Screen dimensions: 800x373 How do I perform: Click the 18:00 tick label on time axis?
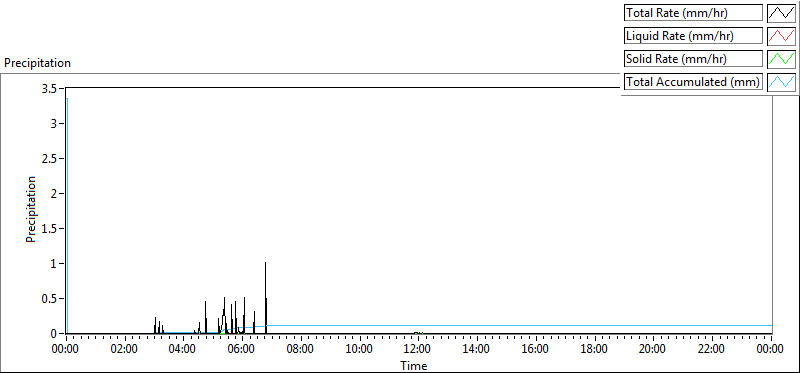(x=594, y=350)
